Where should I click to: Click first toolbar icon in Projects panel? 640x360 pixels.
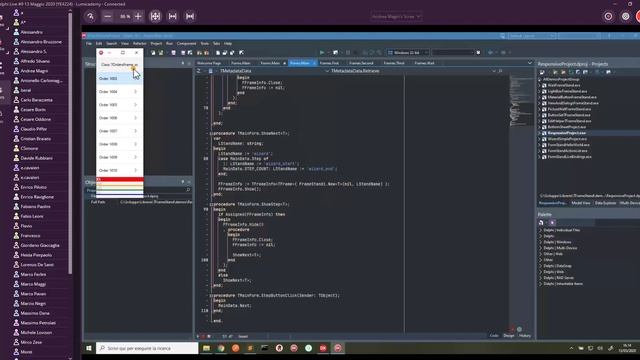pyautogui.click(x=542, y=72)
